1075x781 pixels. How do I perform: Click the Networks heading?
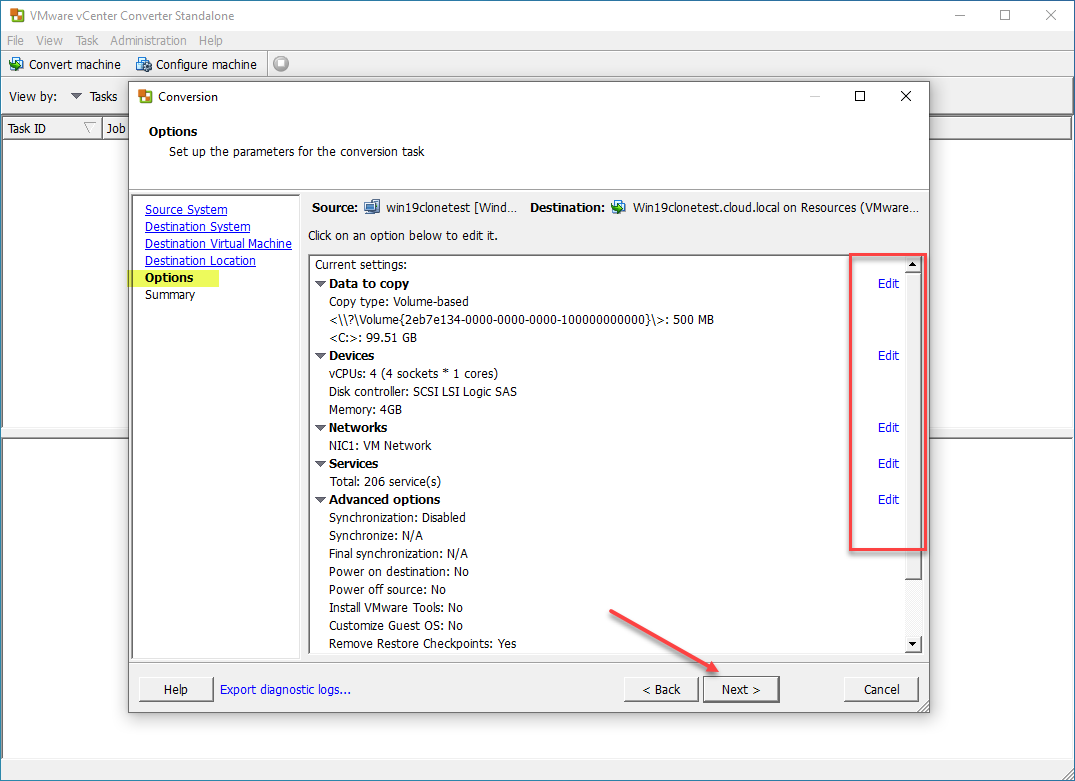pos(358,428)
